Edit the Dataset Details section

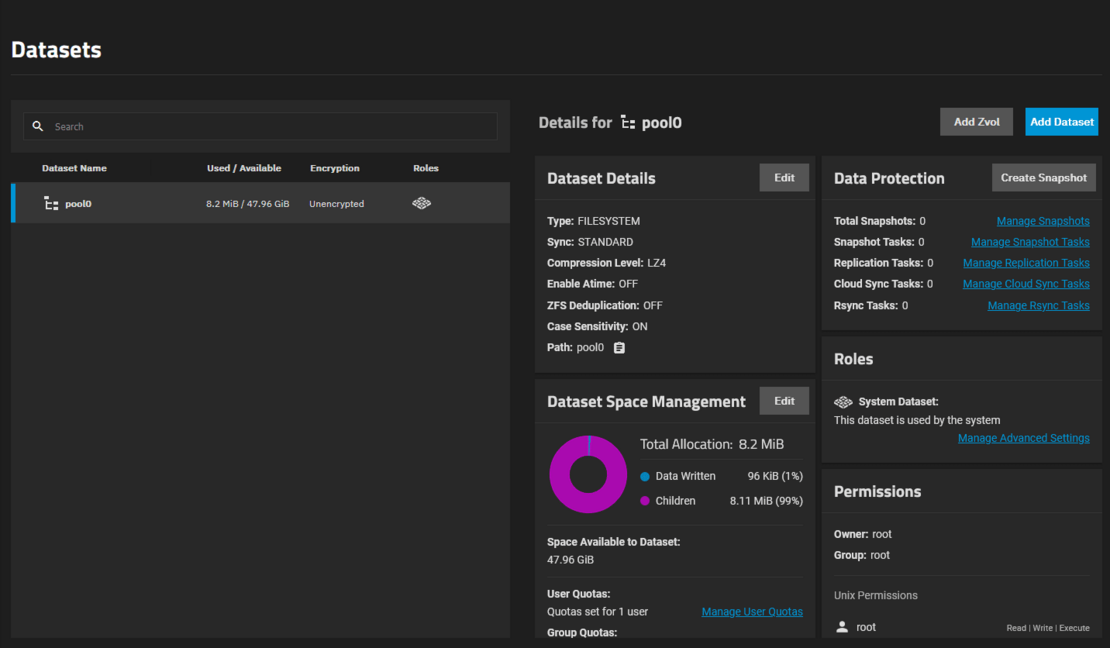[x=784, y=177]
